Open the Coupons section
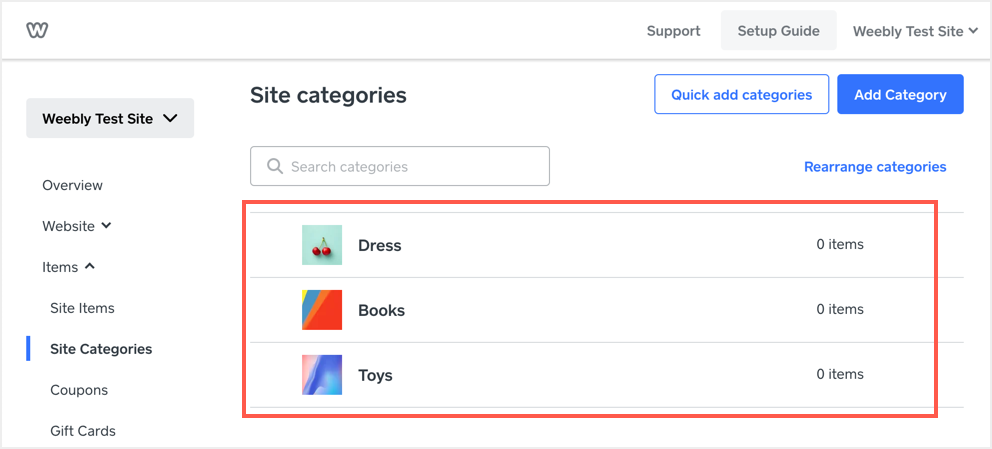This screenshot has height=449, width=992. pos(79,390)
